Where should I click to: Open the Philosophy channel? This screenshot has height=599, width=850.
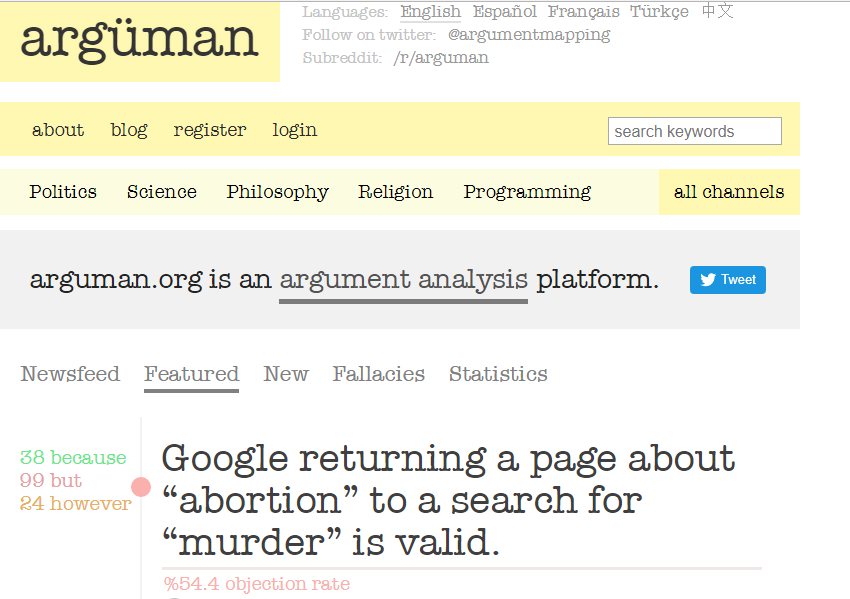(x=278, y=192)
